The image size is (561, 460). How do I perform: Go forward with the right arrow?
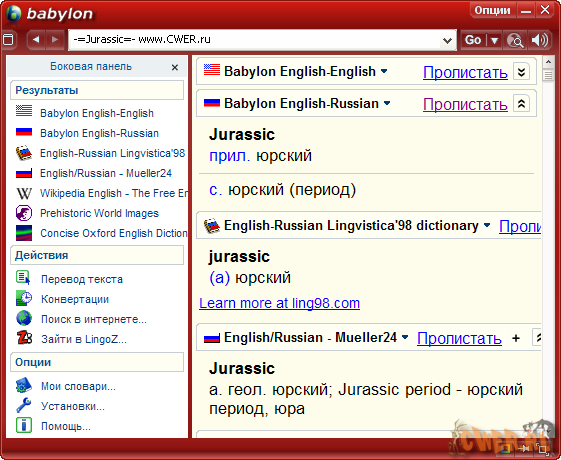pos(55,39)
